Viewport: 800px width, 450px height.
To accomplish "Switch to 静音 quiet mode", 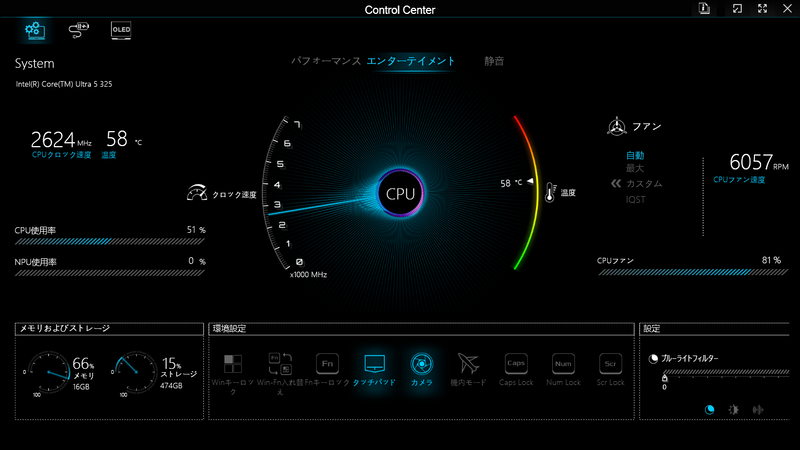I will (x=494, y=61).
